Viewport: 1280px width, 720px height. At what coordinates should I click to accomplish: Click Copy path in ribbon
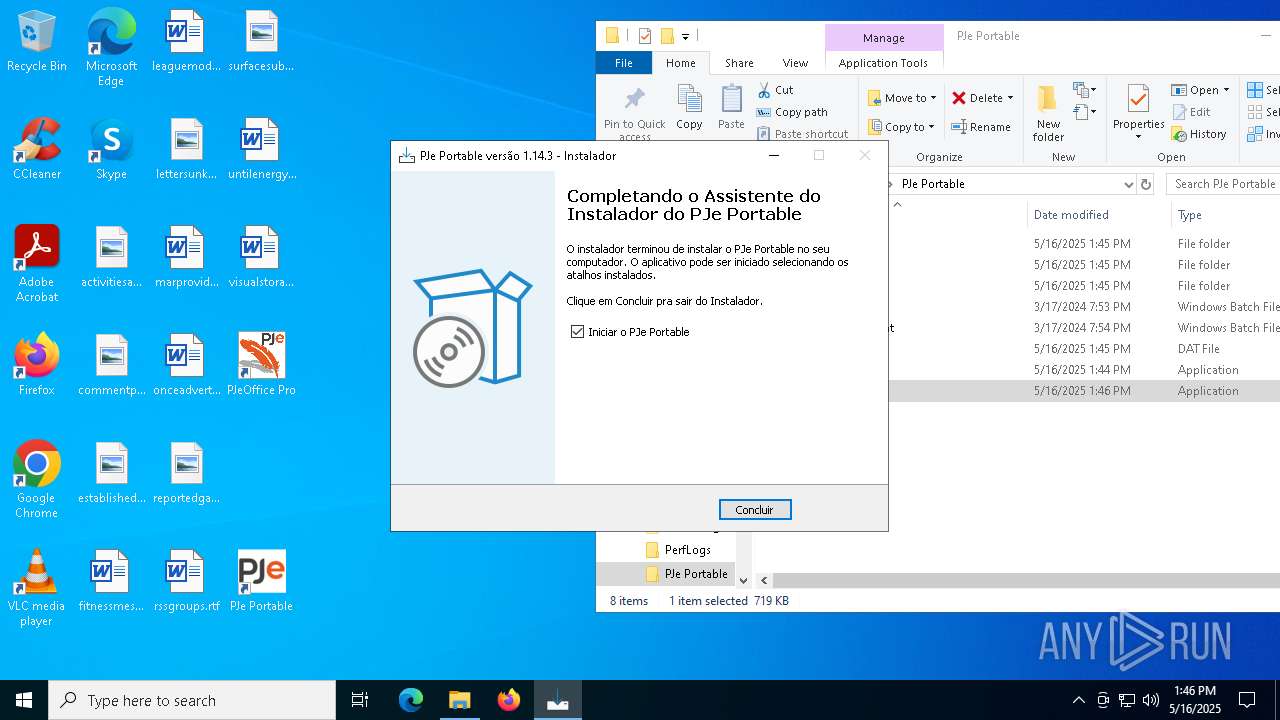click(792, 112)
